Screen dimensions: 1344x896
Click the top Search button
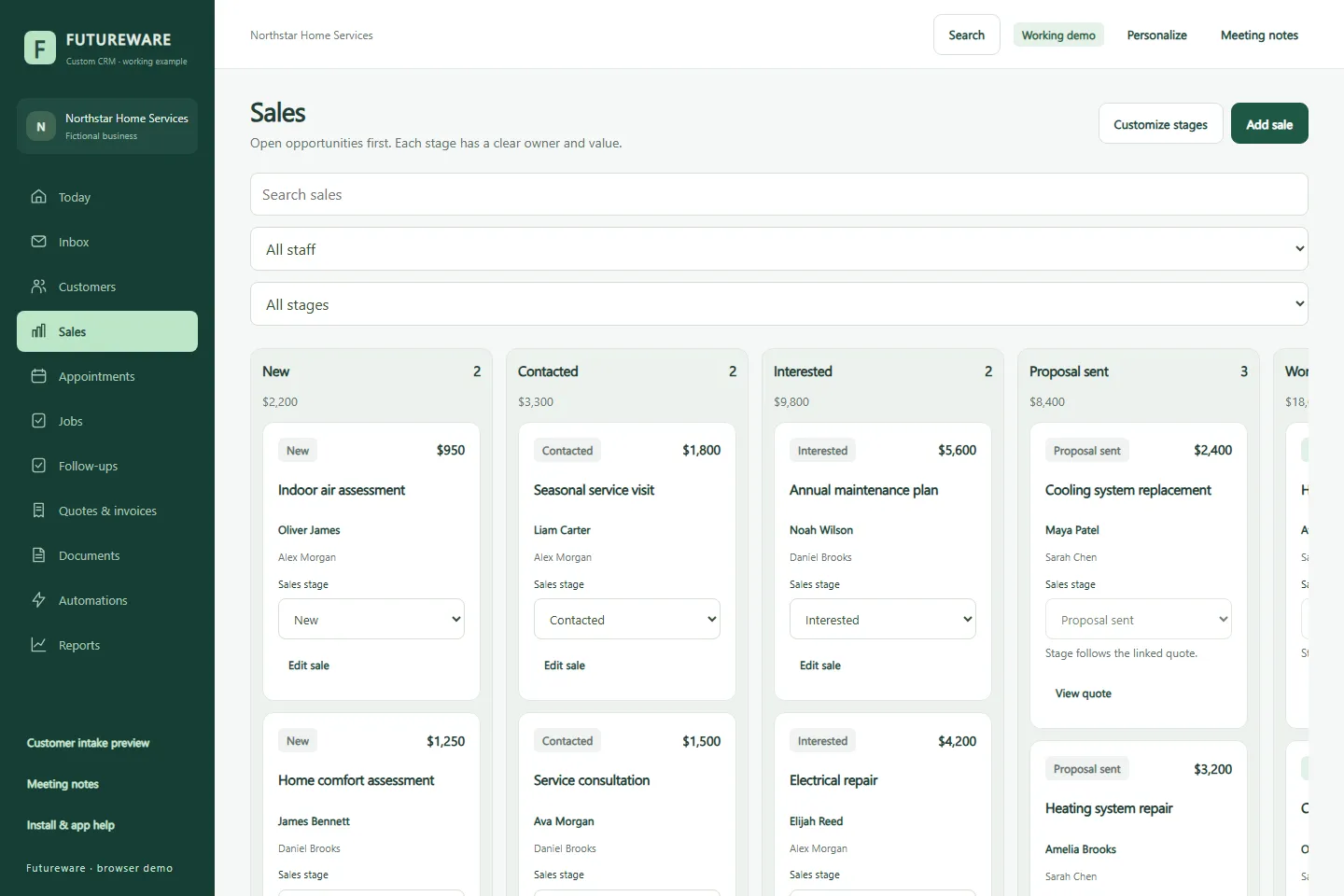tap(966, 35)
